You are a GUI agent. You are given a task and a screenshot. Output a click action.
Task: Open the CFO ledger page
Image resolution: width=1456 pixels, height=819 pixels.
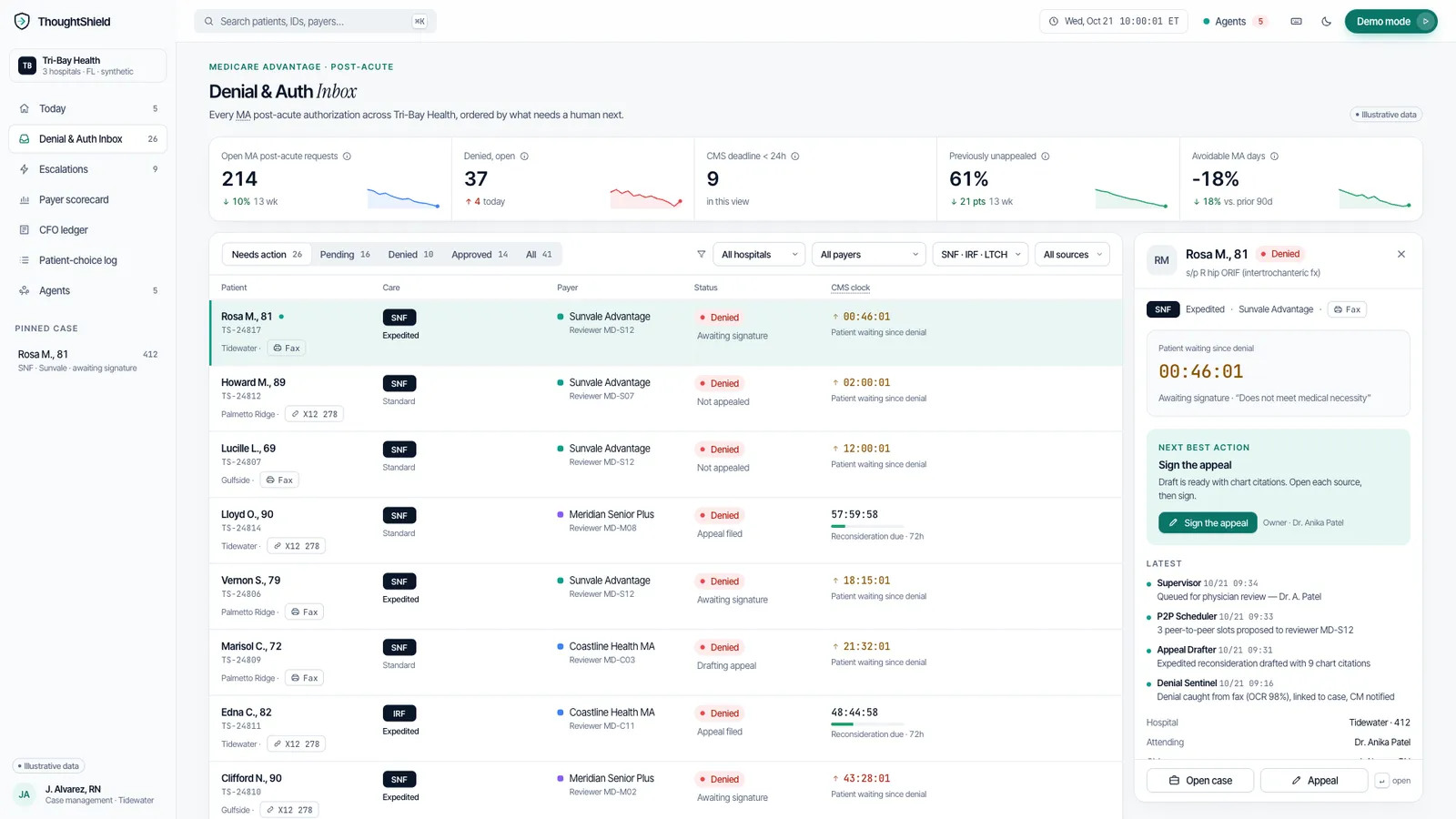(88, 230)
